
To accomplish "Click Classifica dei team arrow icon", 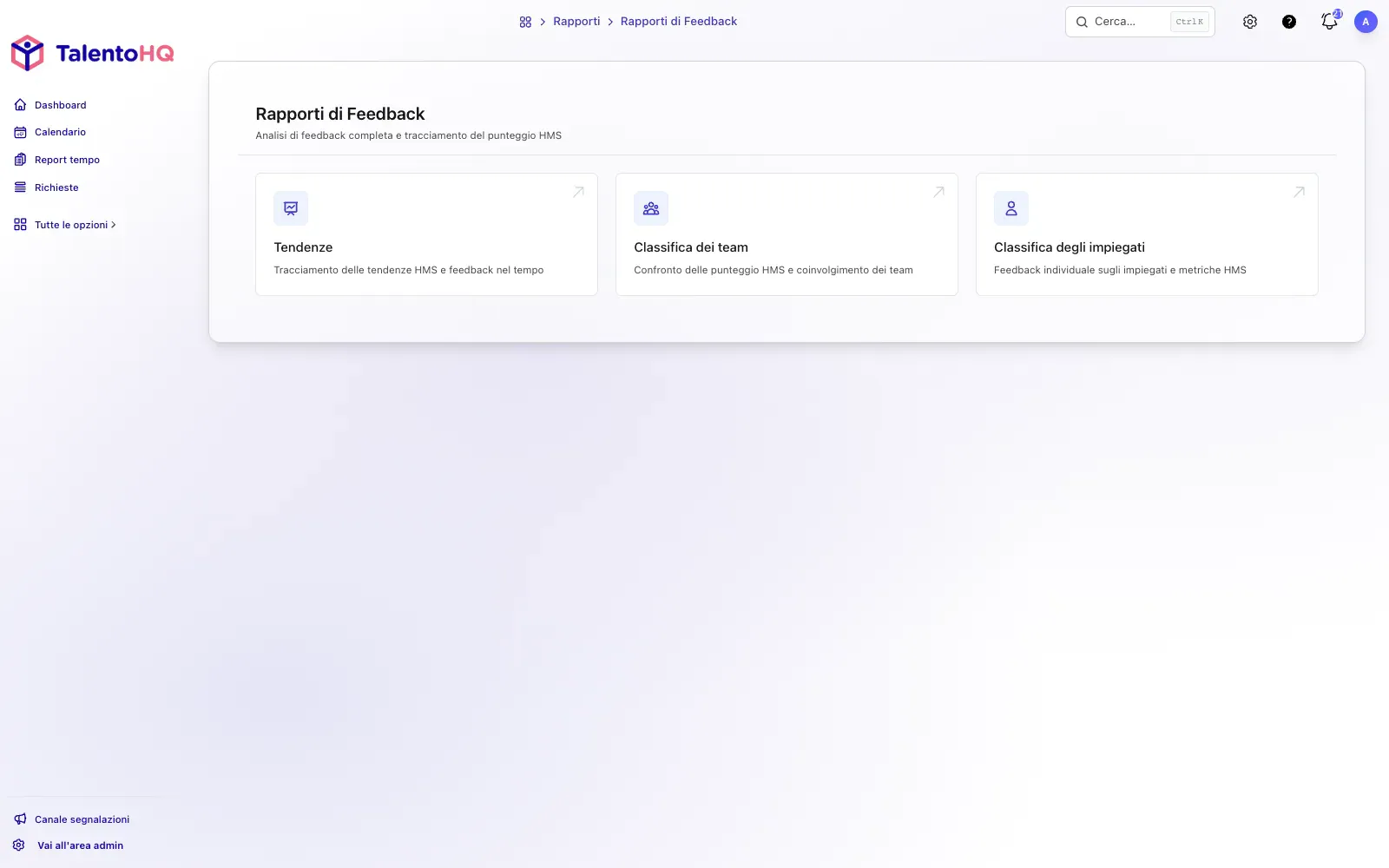I will coord(938,192).
